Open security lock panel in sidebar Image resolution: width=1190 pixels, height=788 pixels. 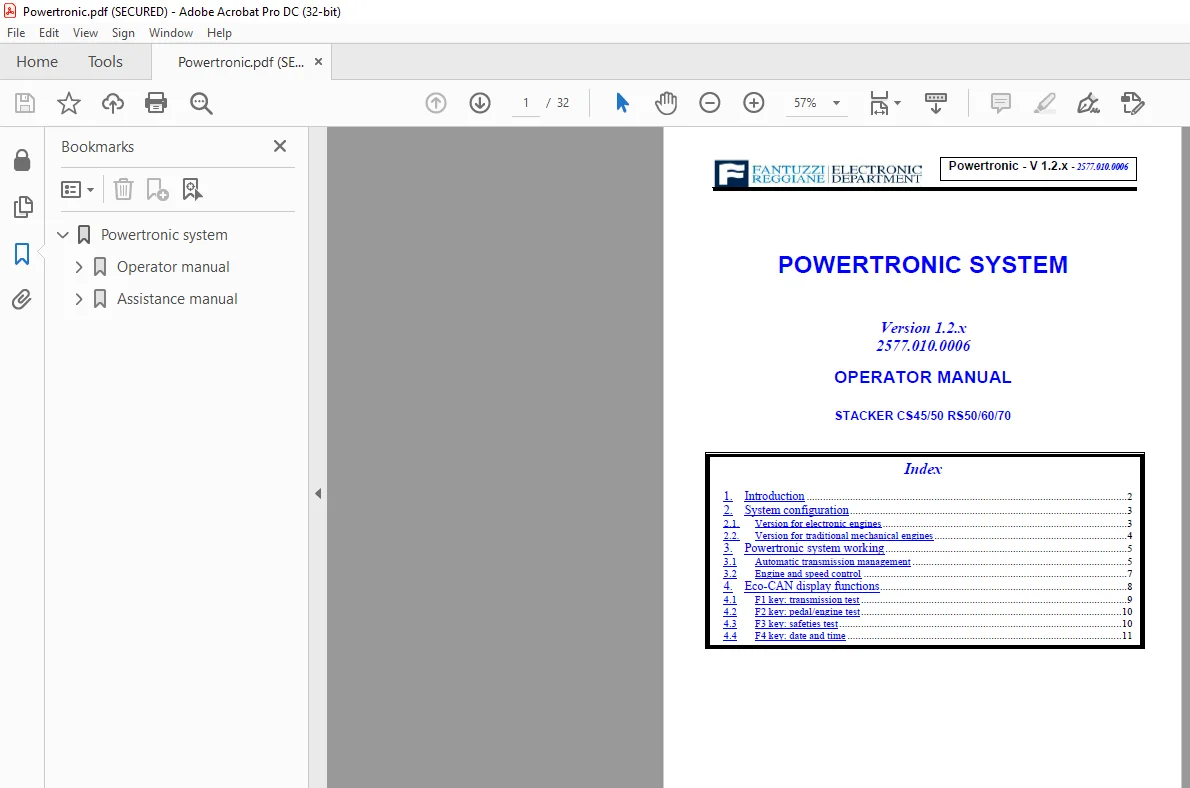point(22,160)
